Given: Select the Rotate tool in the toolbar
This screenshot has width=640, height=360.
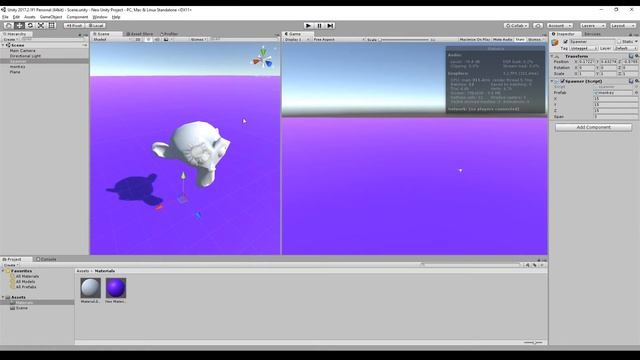Looking at the screenshot, I should [x=30, y=25].
